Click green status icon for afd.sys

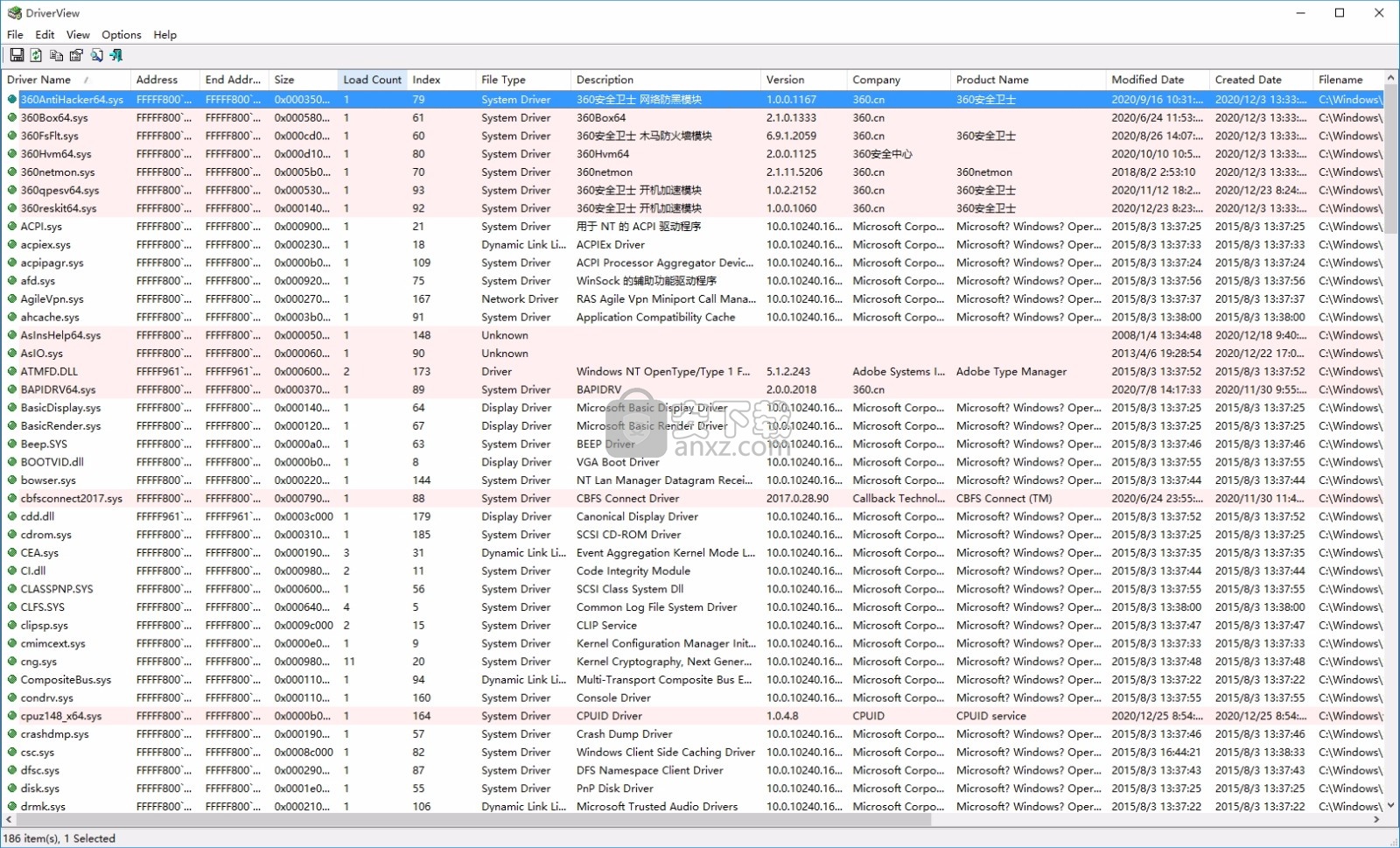pyautogui.click(x=12, y=281)
